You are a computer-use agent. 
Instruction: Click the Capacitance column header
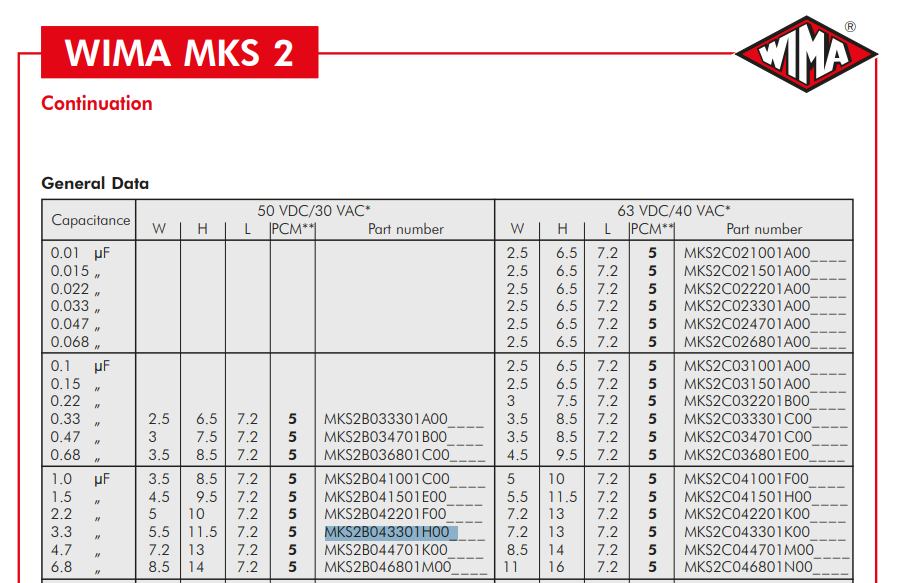point(91,220)
